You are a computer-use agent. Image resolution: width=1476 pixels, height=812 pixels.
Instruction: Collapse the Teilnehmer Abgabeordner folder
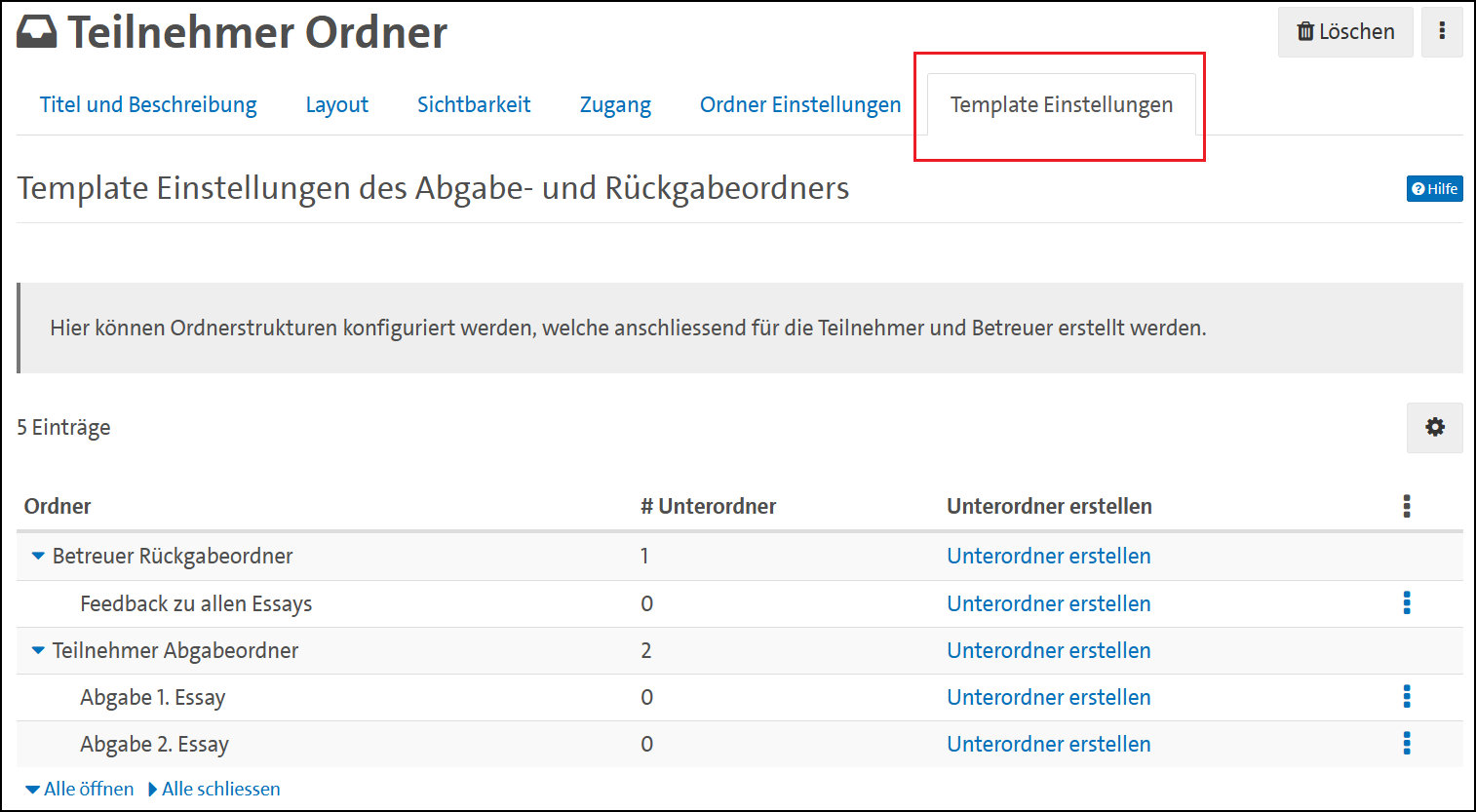coord(39,650)
